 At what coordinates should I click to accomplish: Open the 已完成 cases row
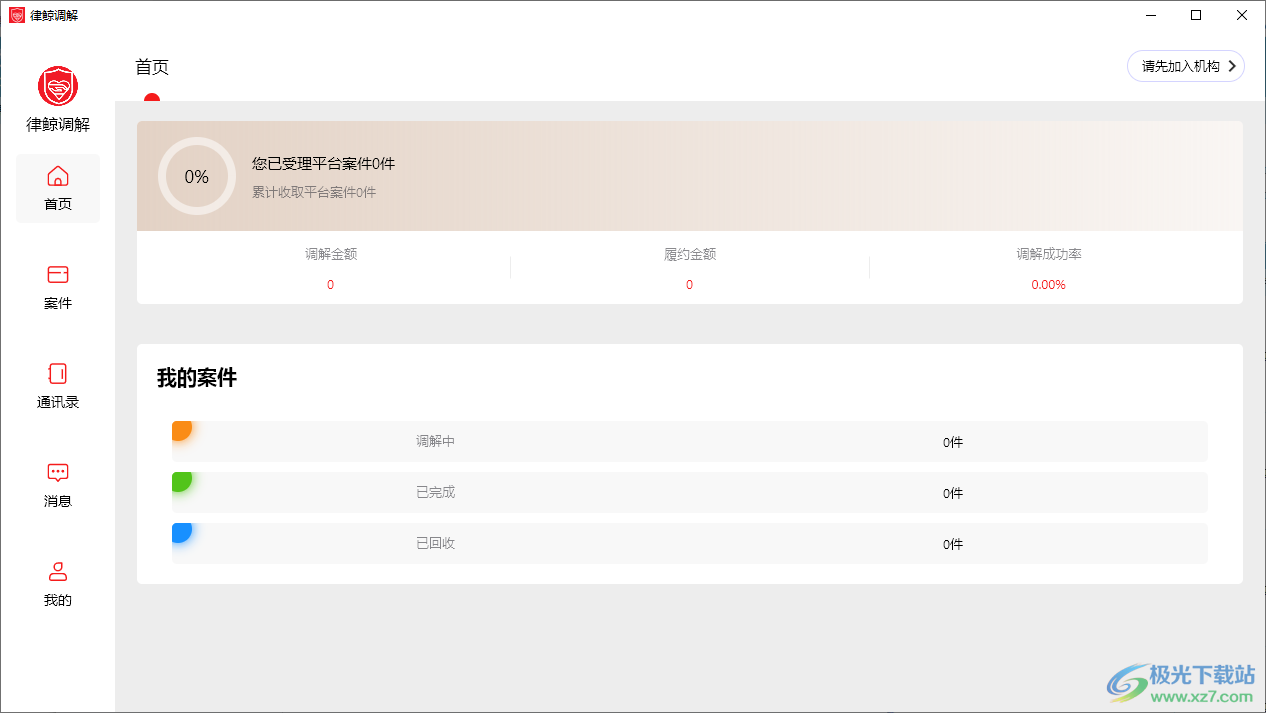click(689, 493)
